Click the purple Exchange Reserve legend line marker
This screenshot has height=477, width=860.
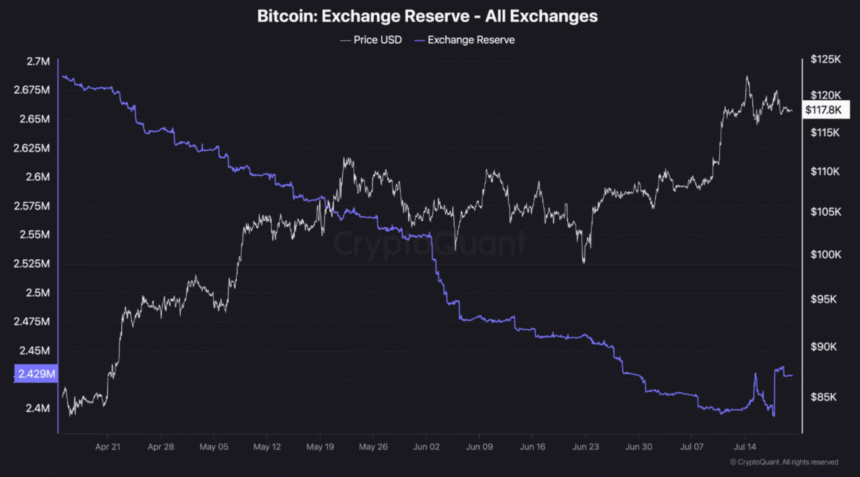tap(420, 40)
